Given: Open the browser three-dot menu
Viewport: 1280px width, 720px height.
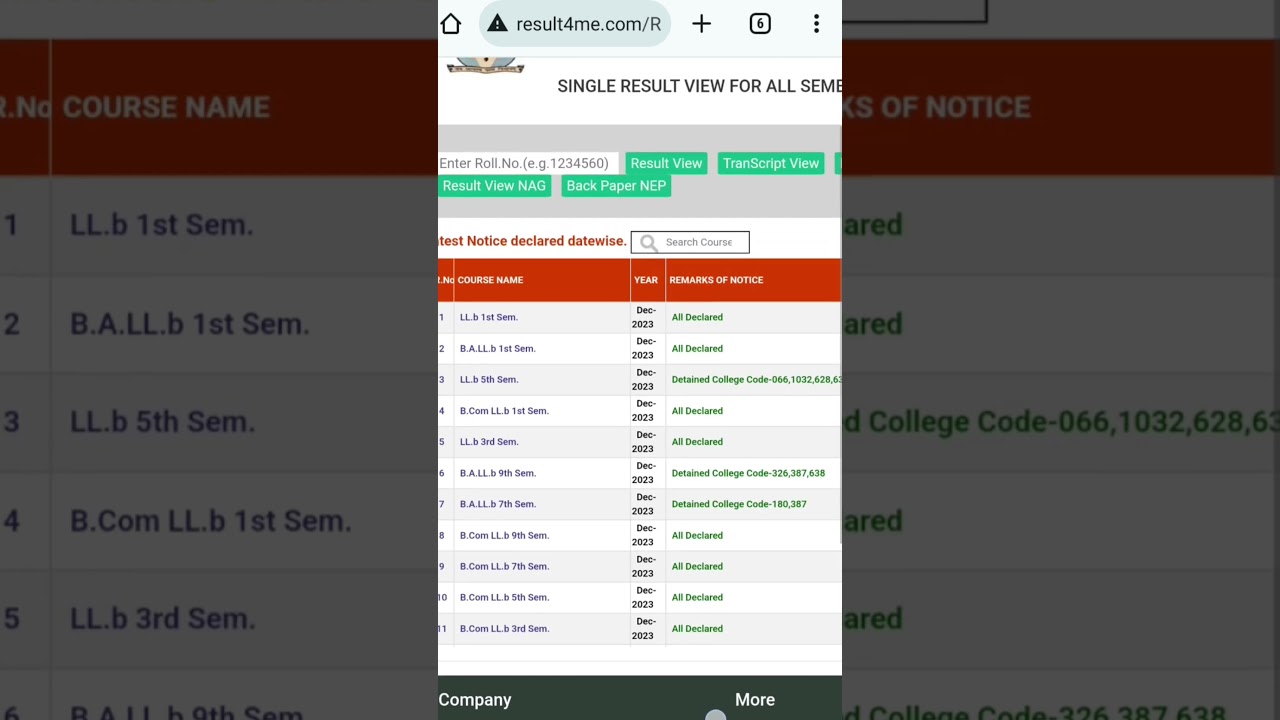Looking at the screenshot, I should 816,24.
